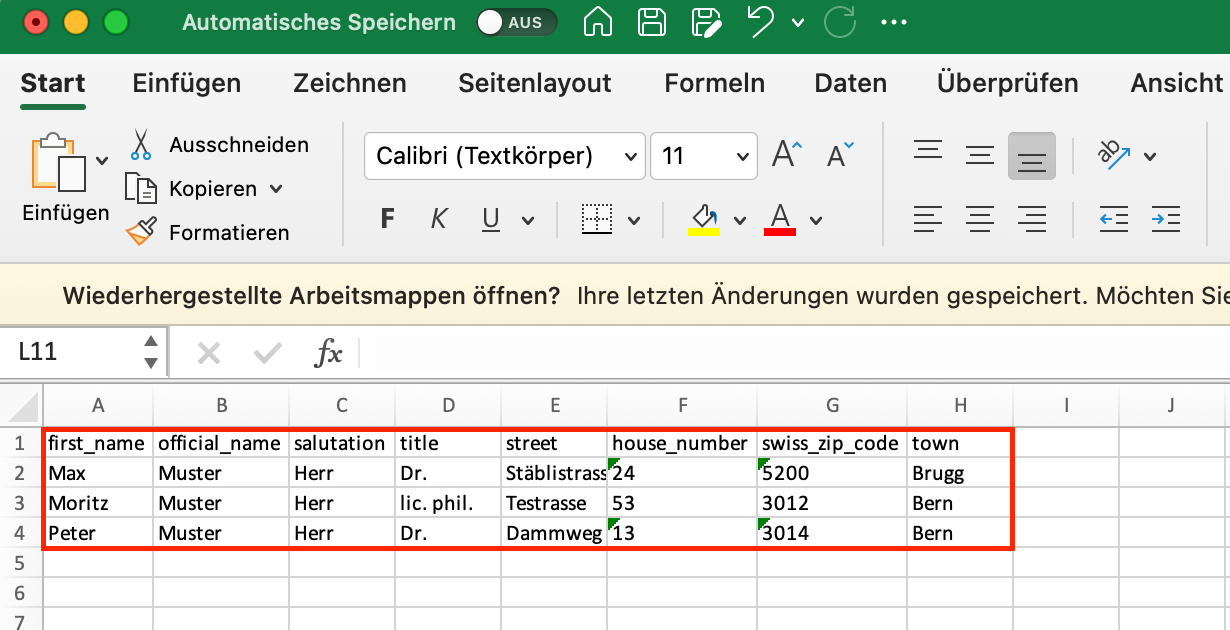Open the Calibri font name dropdown
Screen dimensions: 1230x630
coord(503,156)
